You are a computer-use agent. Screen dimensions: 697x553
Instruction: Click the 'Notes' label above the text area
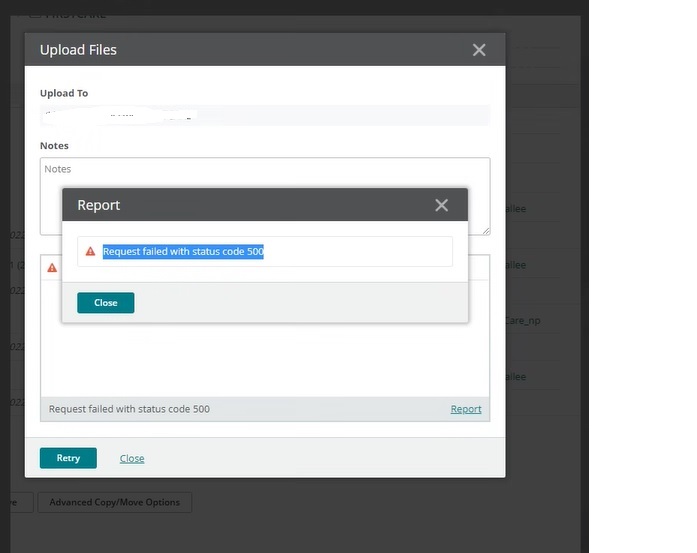click(54, 146)
